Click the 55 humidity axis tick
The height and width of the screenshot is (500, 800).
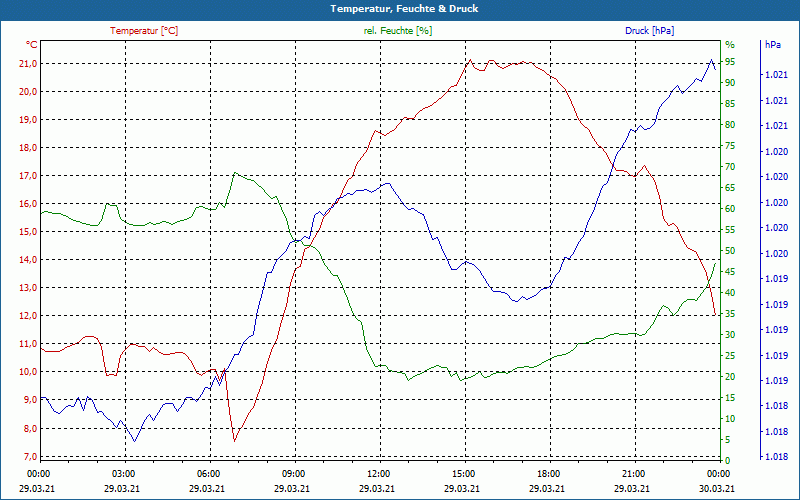click(730, 230)
